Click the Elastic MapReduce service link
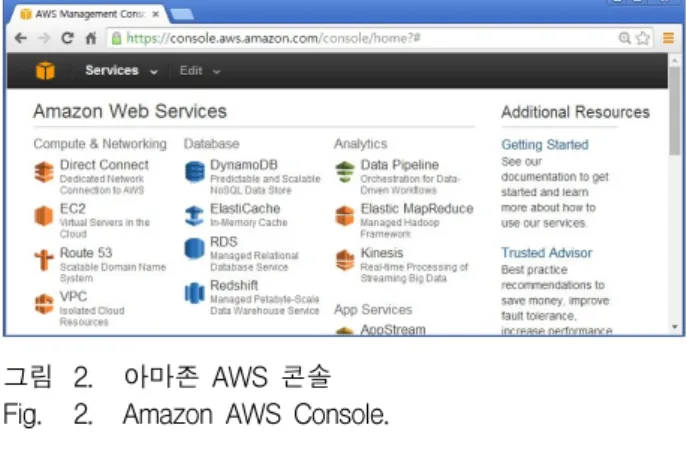687x458 pixels. (x=417, y=209)
